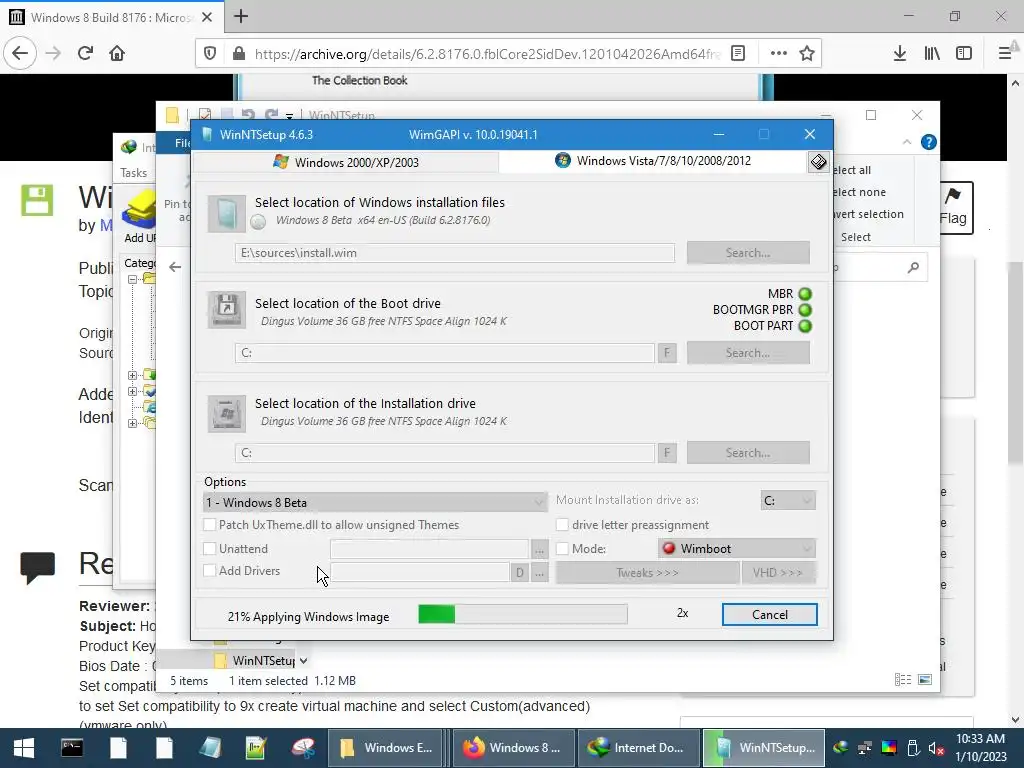Open a new Firefox tab with the plus button
This screenshot has width=1024, height=768.
241,16
